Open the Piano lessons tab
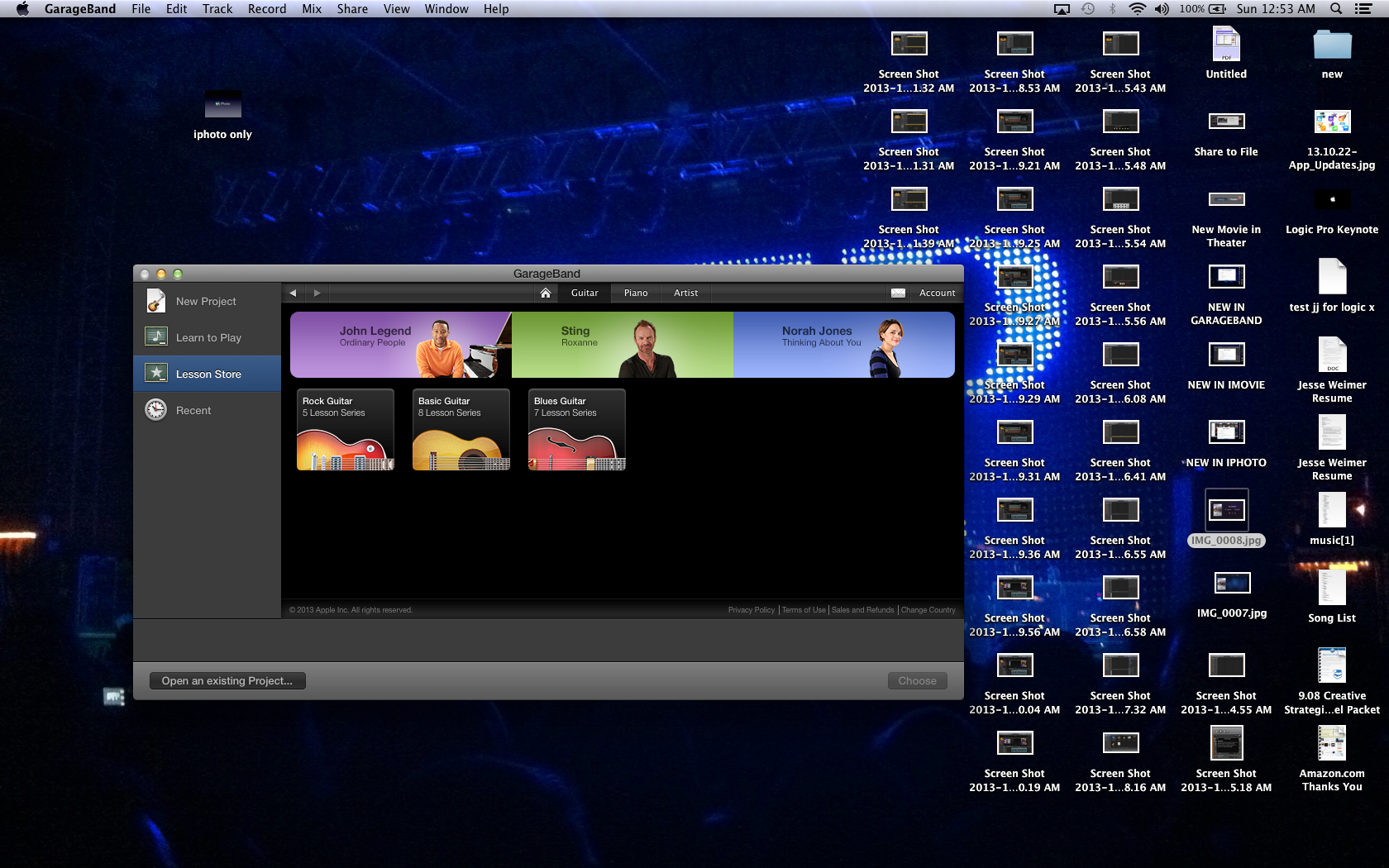The image size is (1389, 868). (636, 293)
